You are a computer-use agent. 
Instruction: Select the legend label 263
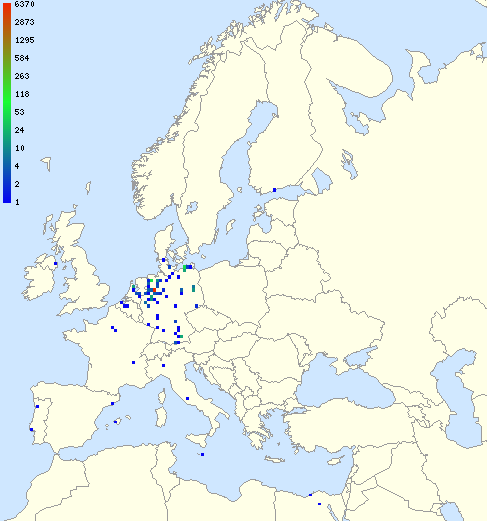[x=22, y=76]
